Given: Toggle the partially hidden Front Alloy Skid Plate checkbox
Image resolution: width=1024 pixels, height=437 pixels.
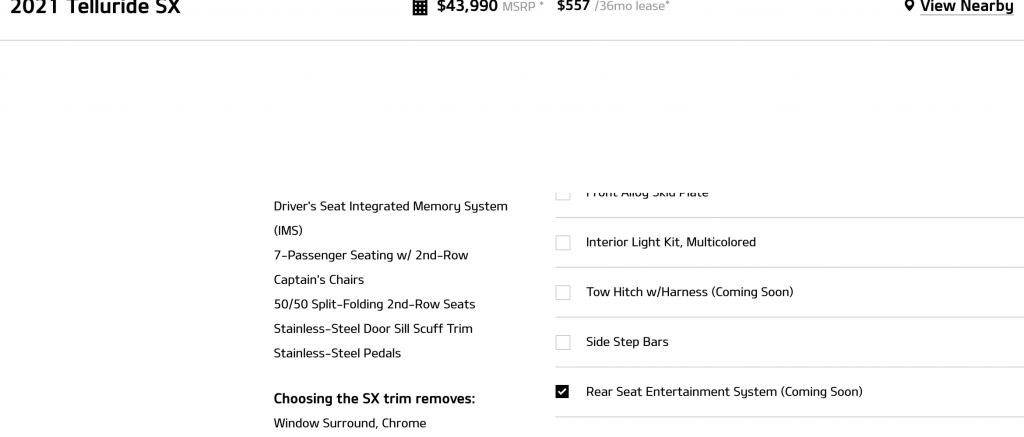Looking at the screenshot, I should click(563, 194).
